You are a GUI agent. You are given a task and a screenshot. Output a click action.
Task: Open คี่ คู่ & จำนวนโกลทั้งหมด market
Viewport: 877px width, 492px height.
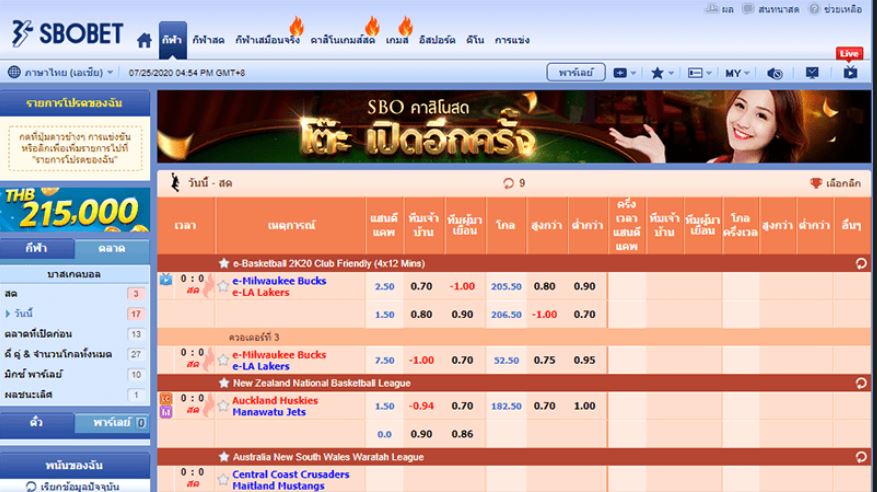point(75,354)
